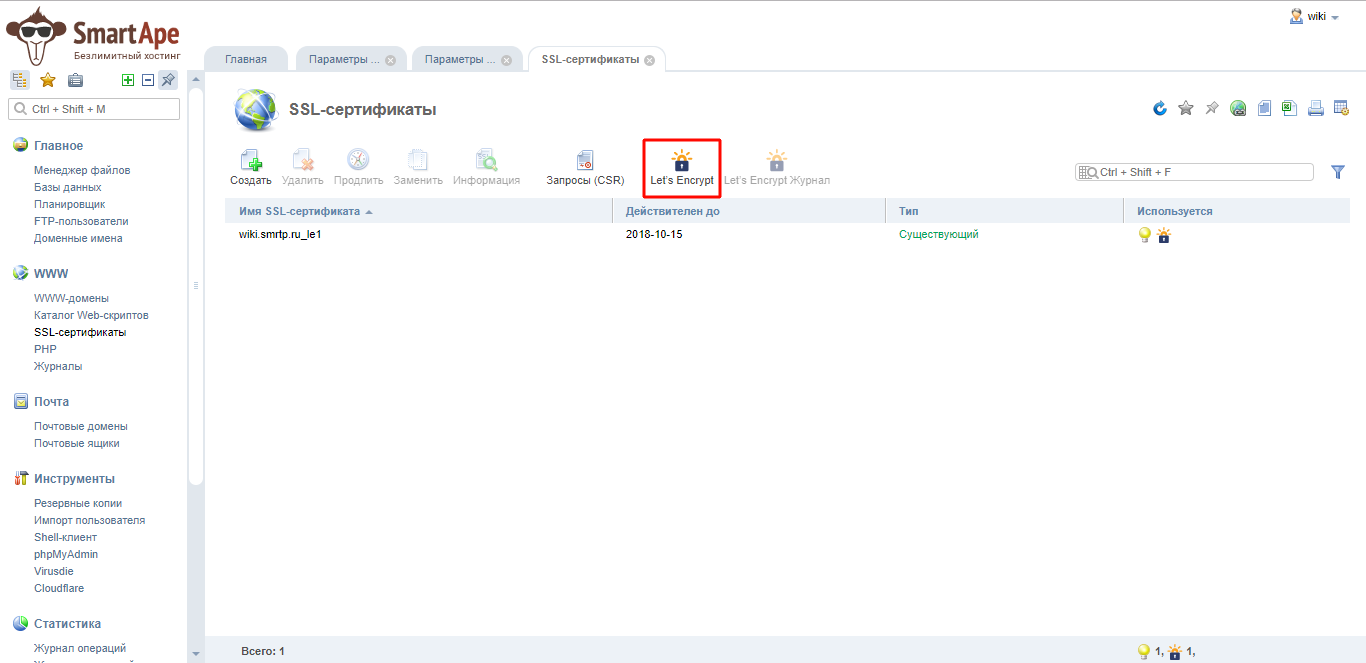The image size is (1366, 663).
Task: Print the SSL certificates list
Action: tap(1316, 108)
